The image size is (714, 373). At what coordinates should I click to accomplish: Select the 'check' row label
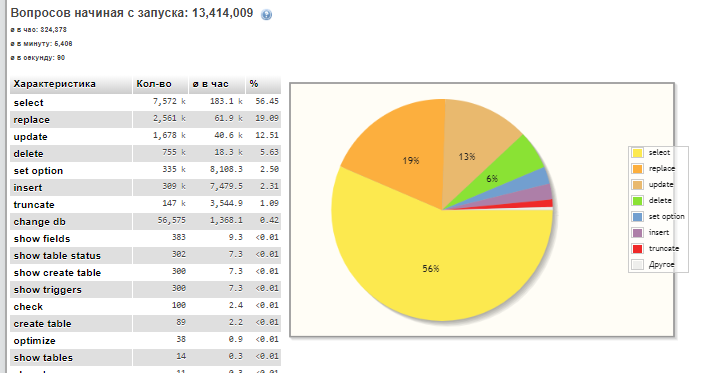(x=28, y=307)
